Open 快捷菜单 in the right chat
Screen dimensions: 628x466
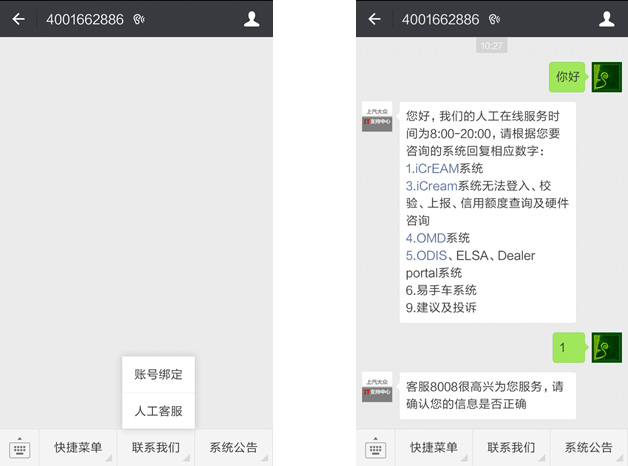coord(434,448)
